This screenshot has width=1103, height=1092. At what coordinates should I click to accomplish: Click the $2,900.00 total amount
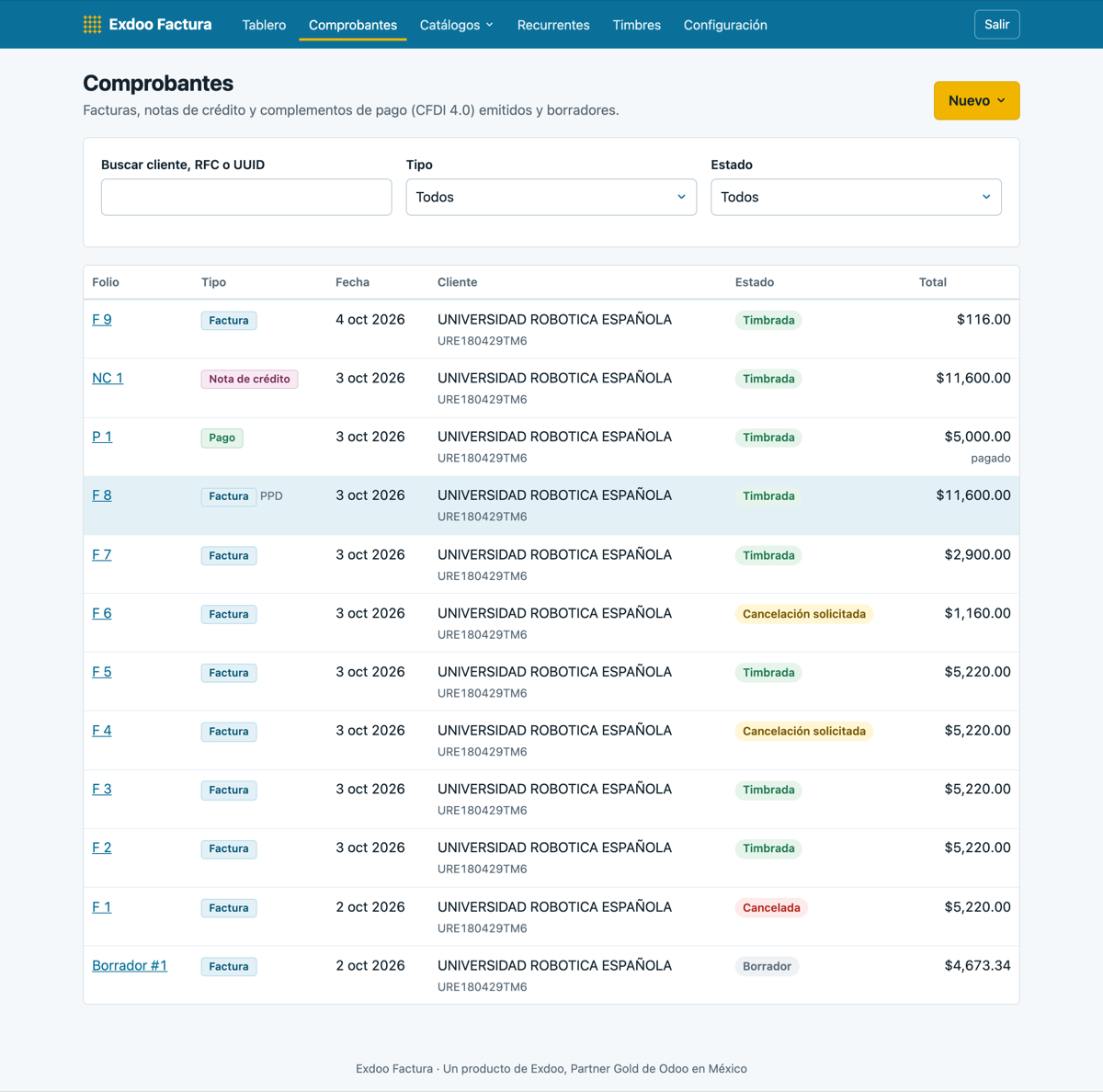coord(977,555)
